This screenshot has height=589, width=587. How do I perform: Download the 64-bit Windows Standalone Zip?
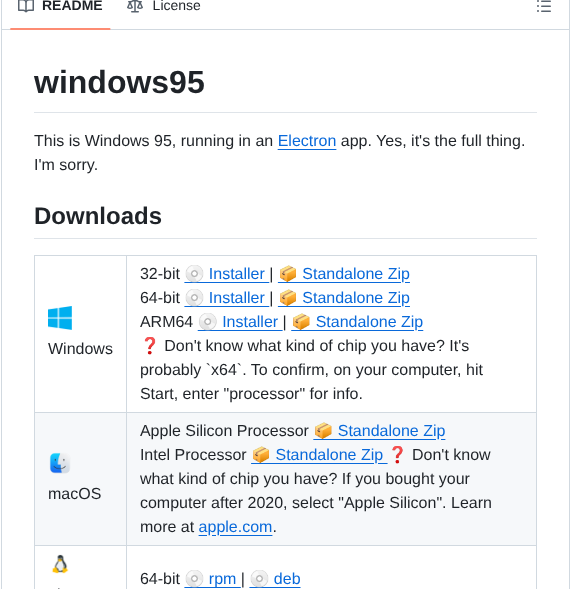(x=344, y=298)
